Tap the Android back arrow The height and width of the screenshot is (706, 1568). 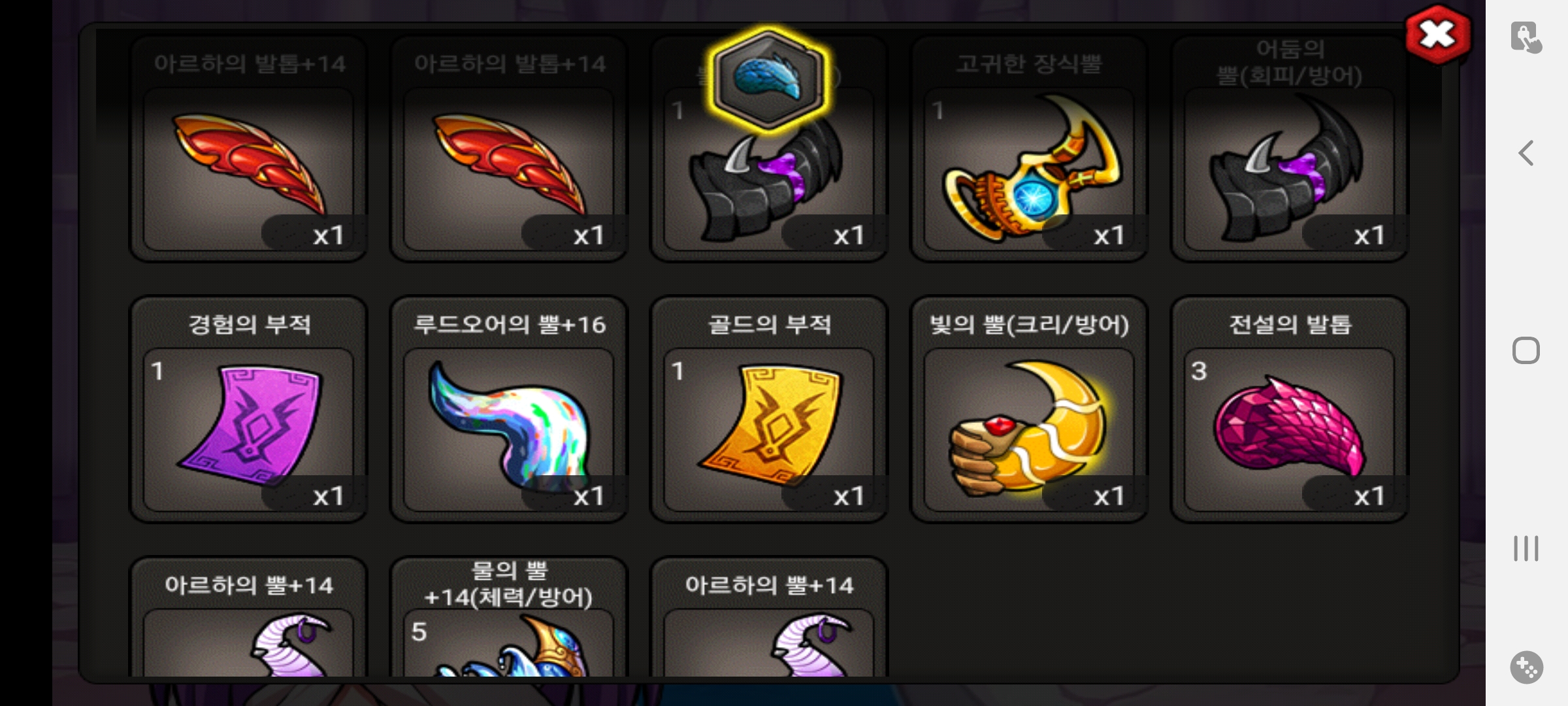pyautogui.click(x=1526, y=154)
